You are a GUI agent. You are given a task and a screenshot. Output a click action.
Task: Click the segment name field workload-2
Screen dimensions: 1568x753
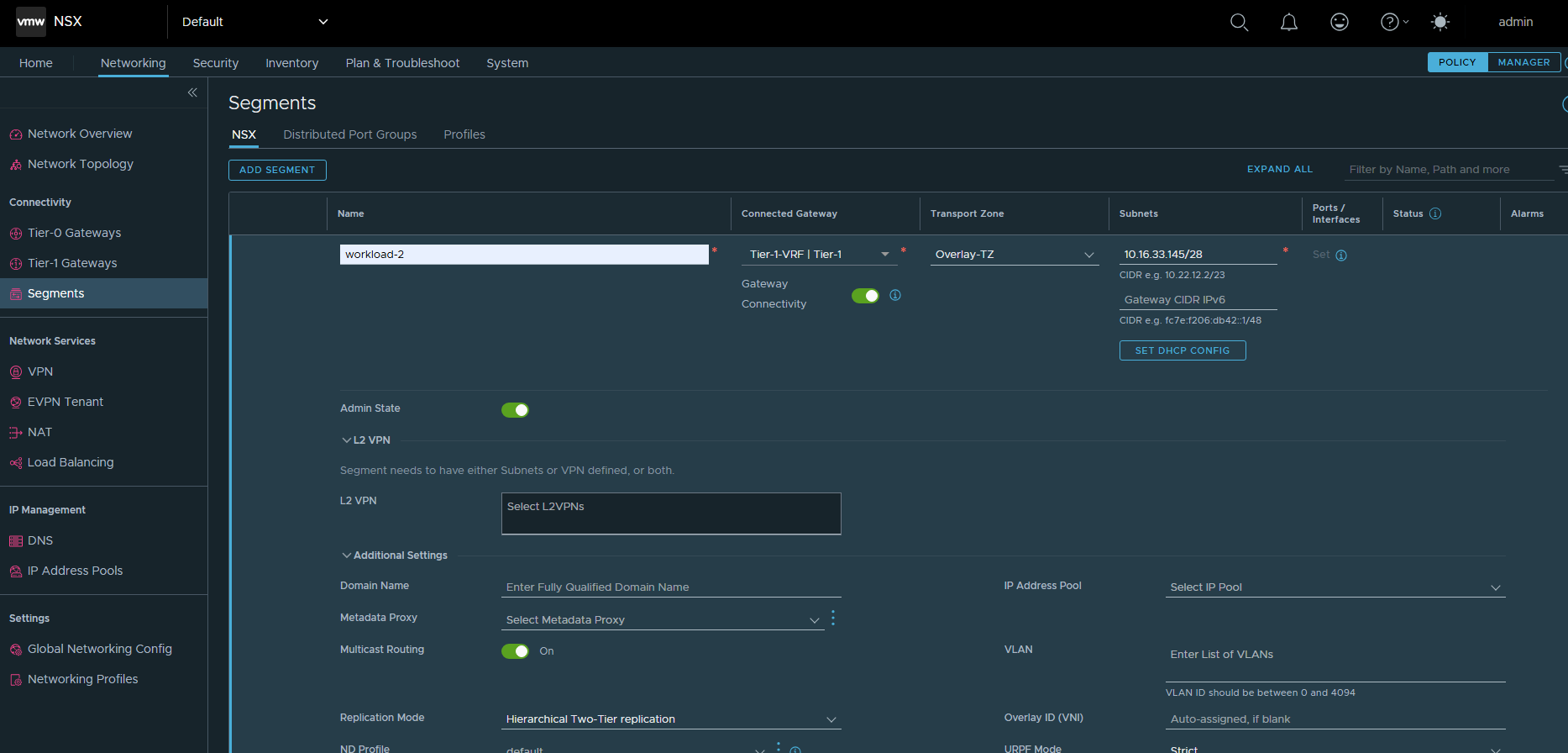[524, 255]
